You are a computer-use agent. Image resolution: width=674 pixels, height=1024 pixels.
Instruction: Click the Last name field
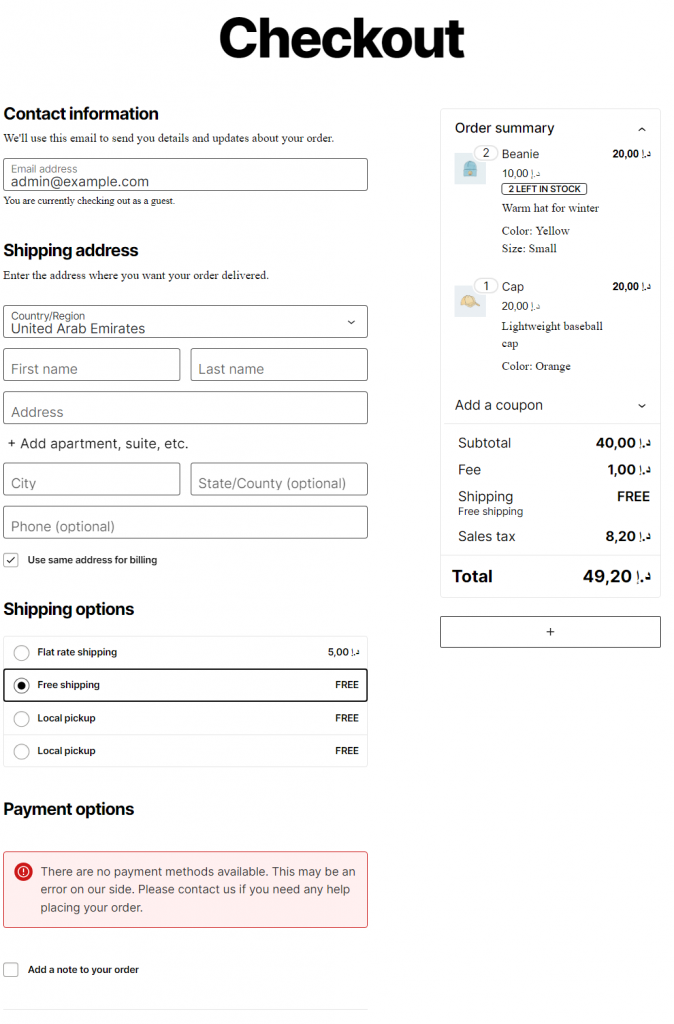(278, 365)
